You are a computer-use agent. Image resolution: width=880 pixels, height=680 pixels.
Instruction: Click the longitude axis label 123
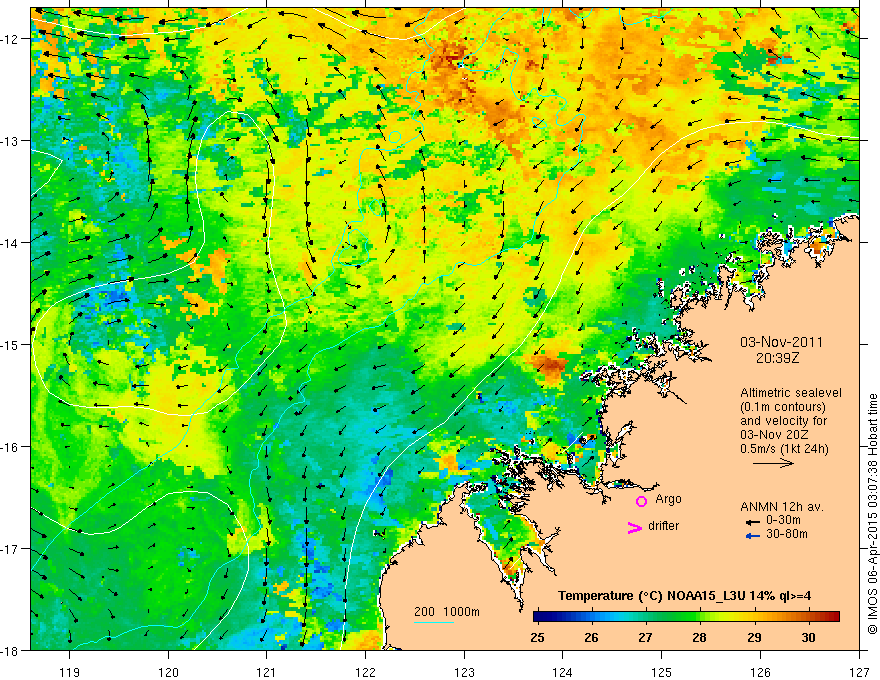(x=464, y=672)
